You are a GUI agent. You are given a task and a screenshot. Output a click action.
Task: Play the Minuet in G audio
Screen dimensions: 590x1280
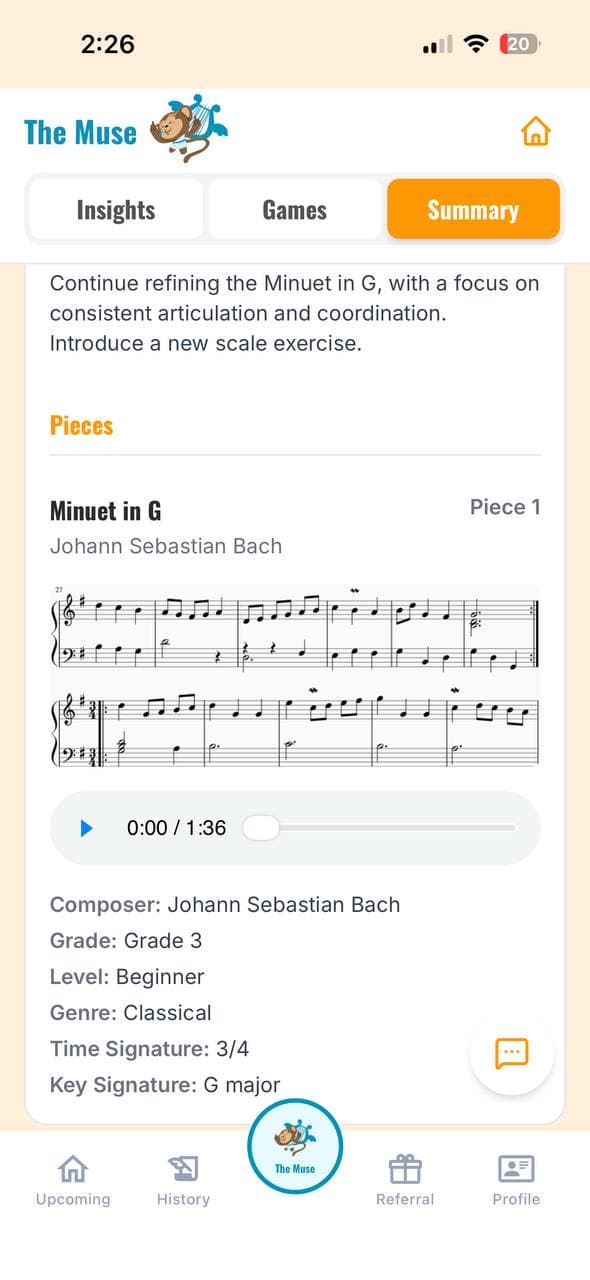point(86,828)
